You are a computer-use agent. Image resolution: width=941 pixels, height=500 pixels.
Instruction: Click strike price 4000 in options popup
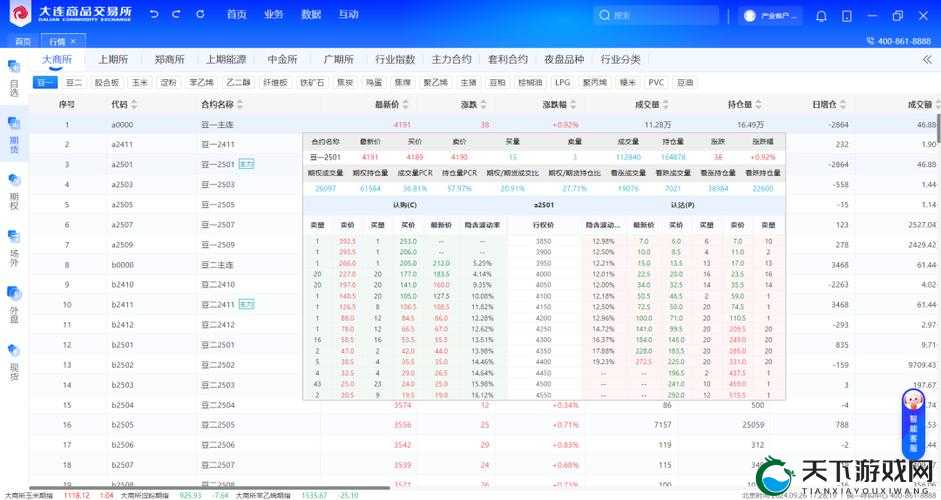click(543, 274)
